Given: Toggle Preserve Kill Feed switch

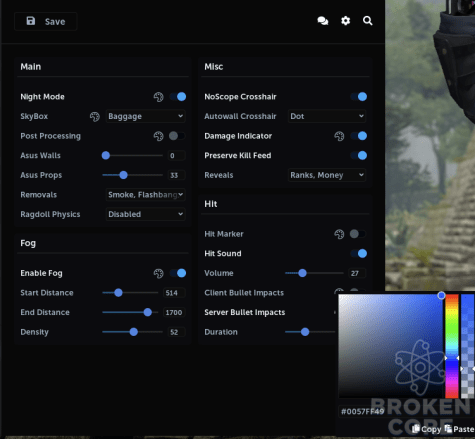Looking at the screenshot, I should 359,155.
